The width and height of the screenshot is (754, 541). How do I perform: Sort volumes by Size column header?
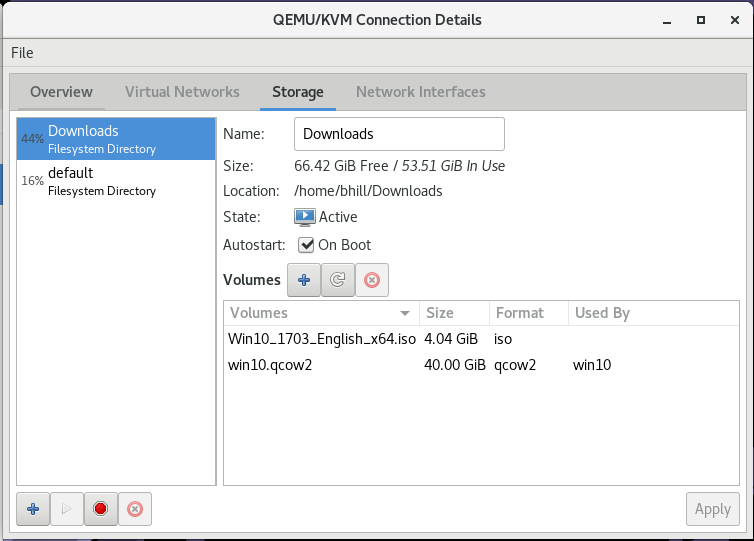point(454,313)
